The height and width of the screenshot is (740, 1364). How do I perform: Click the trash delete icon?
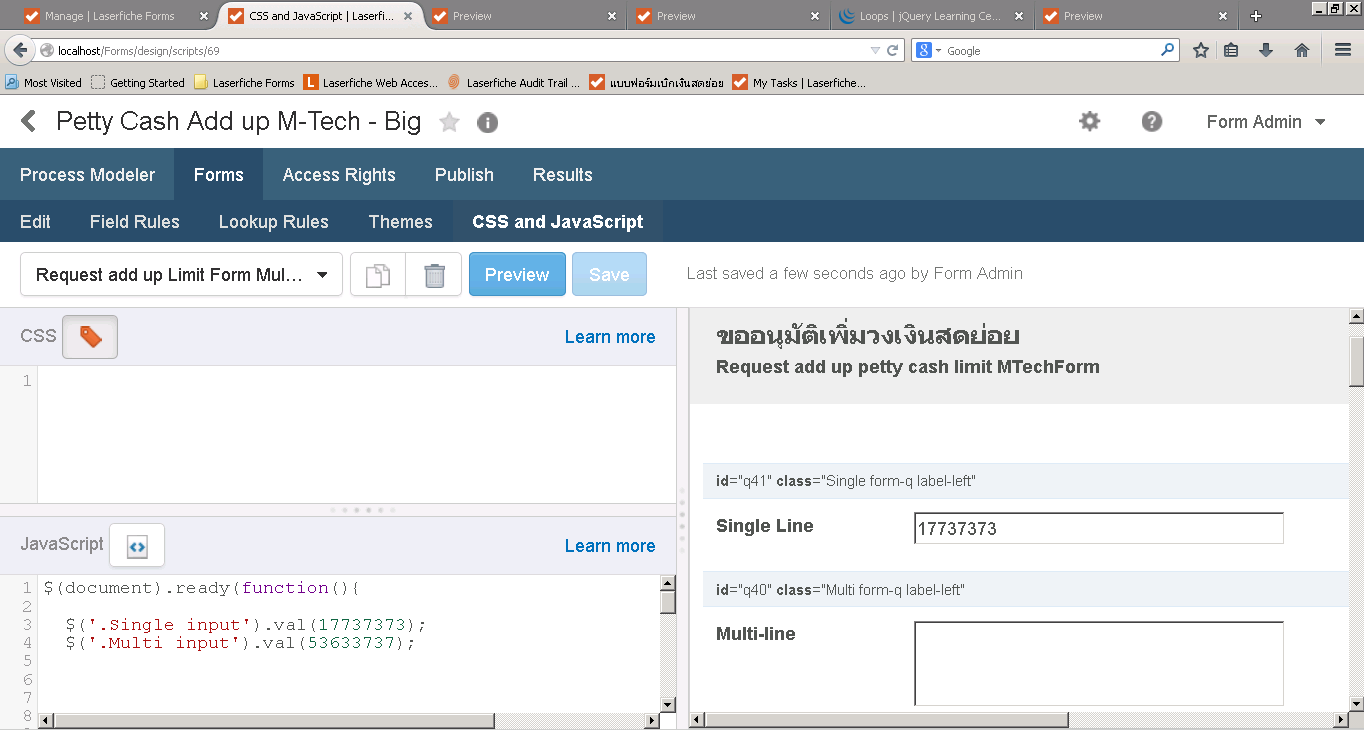tap(434, 275)
